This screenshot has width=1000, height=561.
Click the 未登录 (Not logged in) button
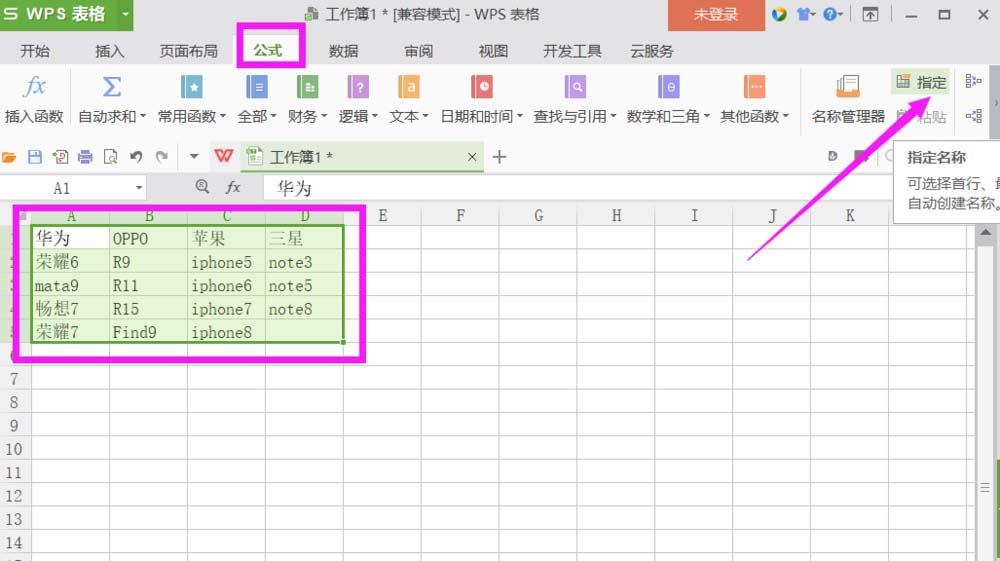pyautogui.click(x=716, y=15)
